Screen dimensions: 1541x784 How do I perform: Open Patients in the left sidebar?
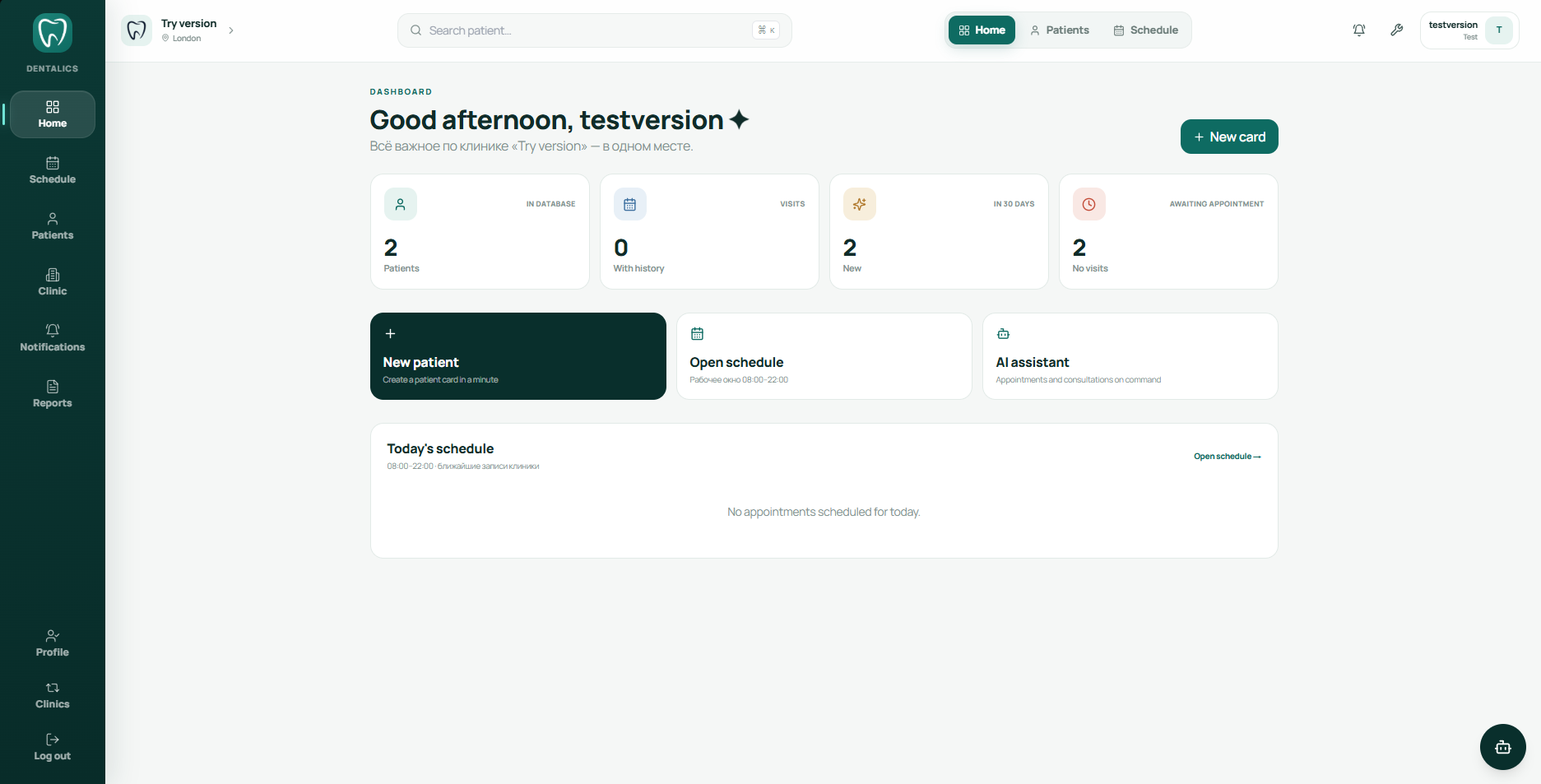pos(53,226)
